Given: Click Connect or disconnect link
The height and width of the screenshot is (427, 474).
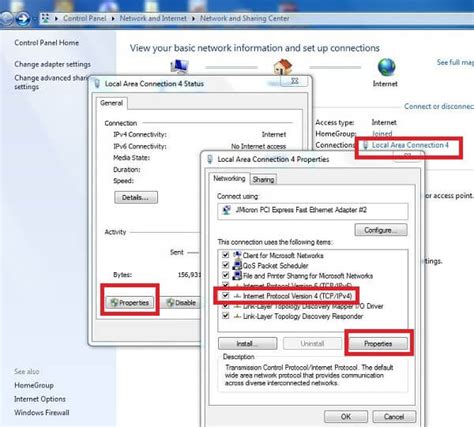Looking at the screenshot, I should tap(439, 106).
